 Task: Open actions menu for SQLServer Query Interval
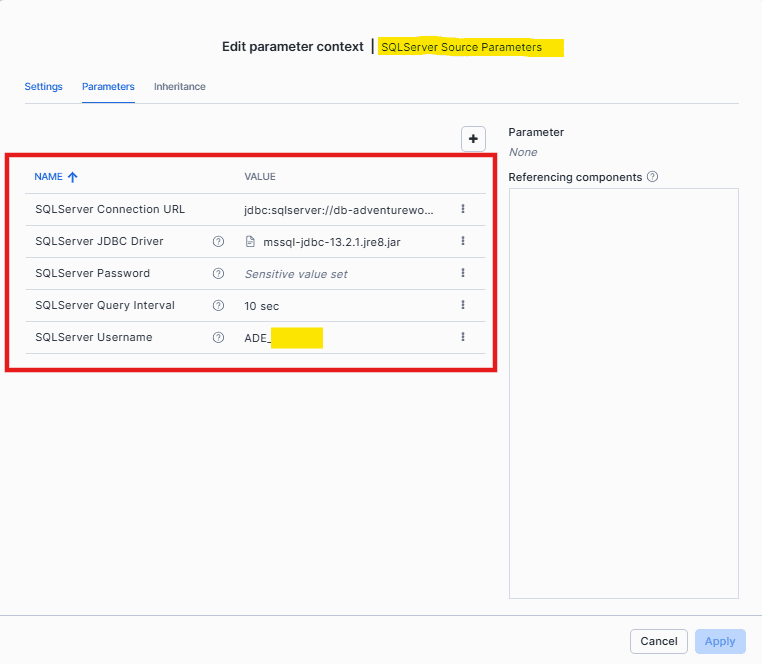click(463, 305)
